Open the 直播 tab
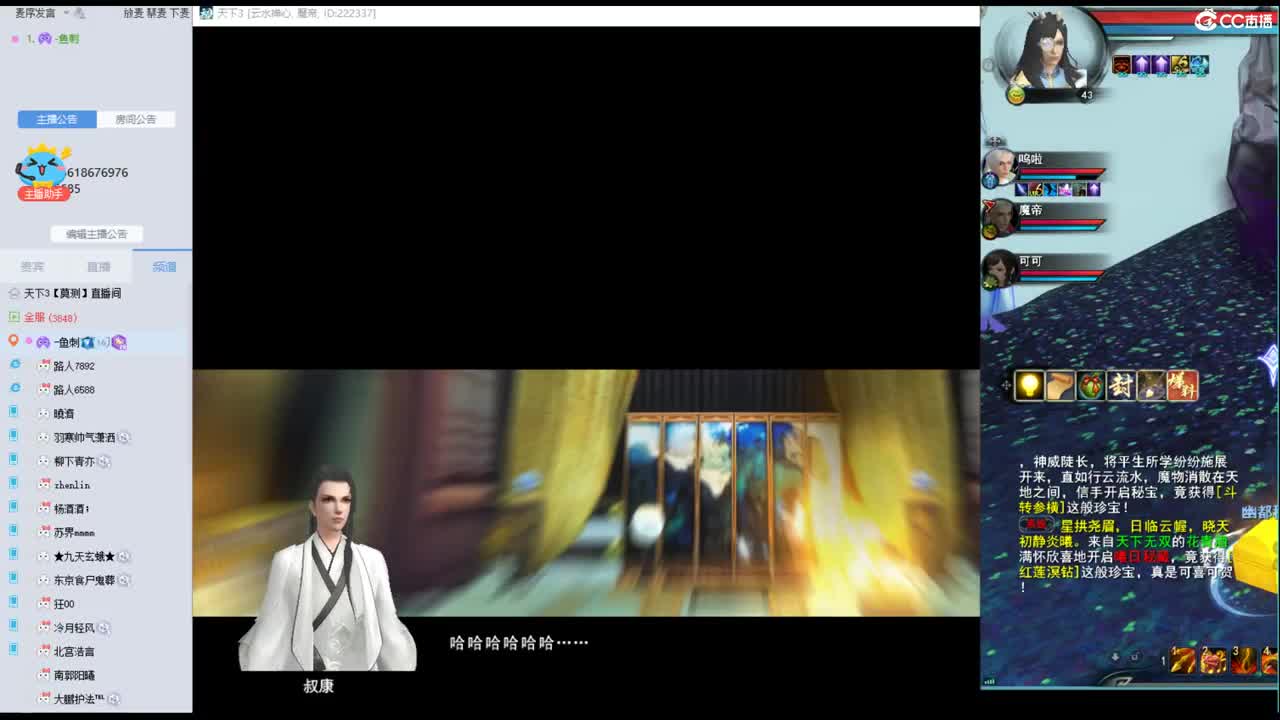This screenshot has height=720, width=1280. 98,267
